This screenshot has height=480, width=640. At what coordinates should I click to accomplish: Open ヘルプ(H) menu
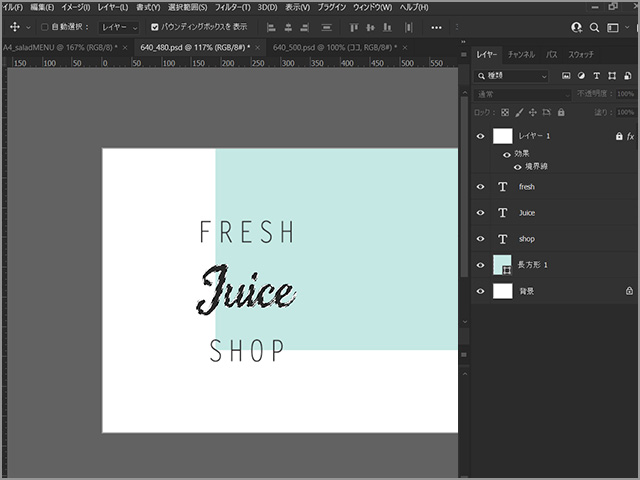coord(414,7)
